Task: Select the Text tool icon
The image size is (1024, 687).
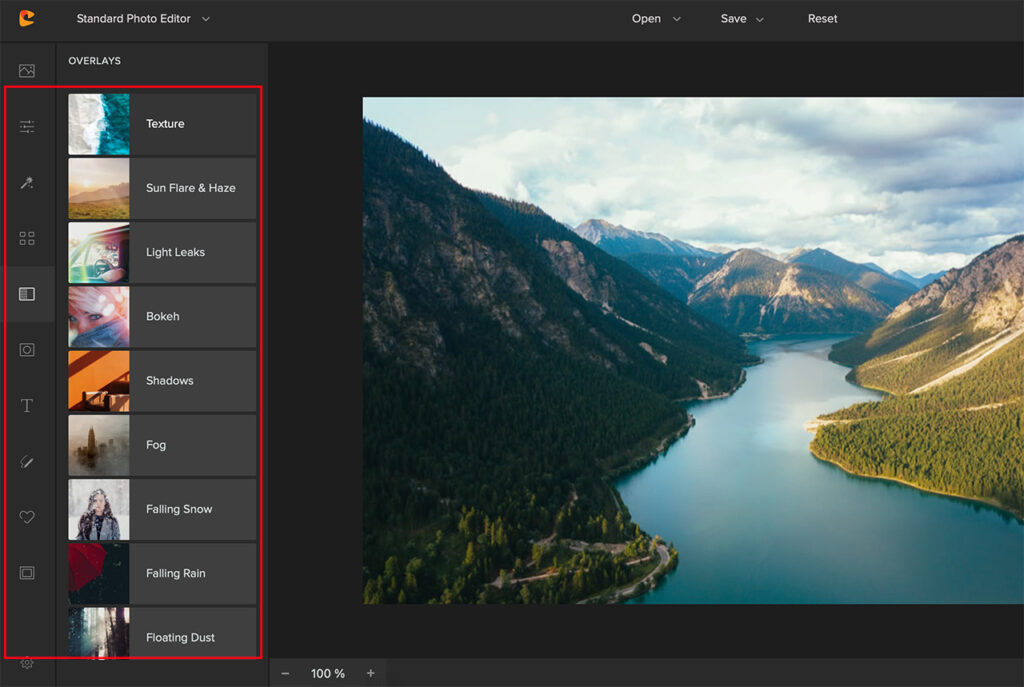Action: (27, 406)
